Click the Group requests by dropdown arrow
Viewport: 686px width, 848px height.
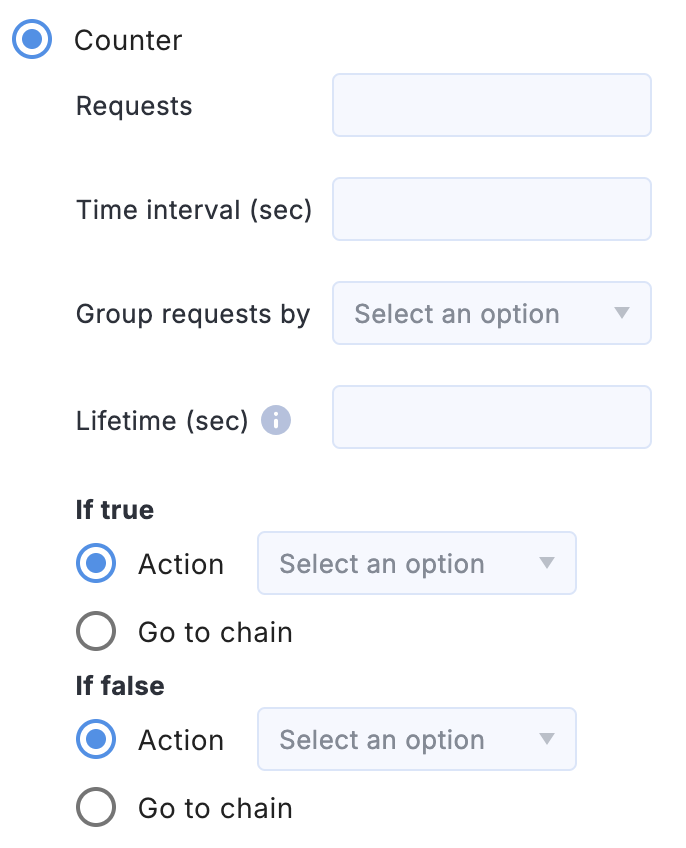622,313
